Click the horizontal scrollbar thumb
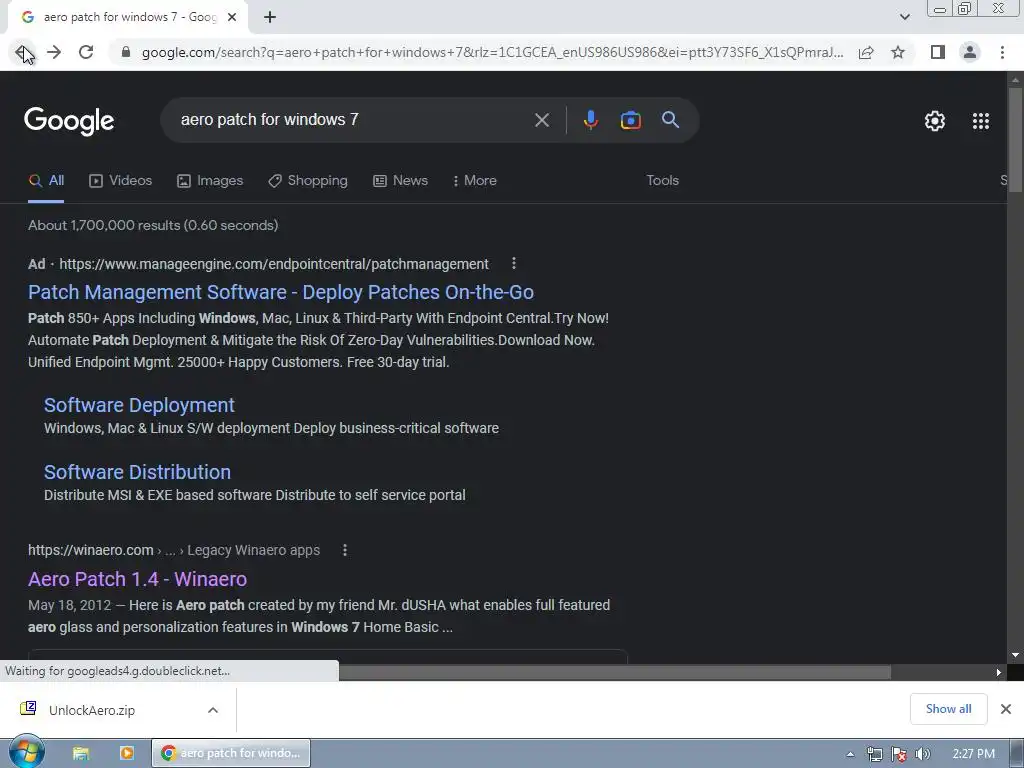The width and height of the screenshot is (1024, 768). click(615, 672)
